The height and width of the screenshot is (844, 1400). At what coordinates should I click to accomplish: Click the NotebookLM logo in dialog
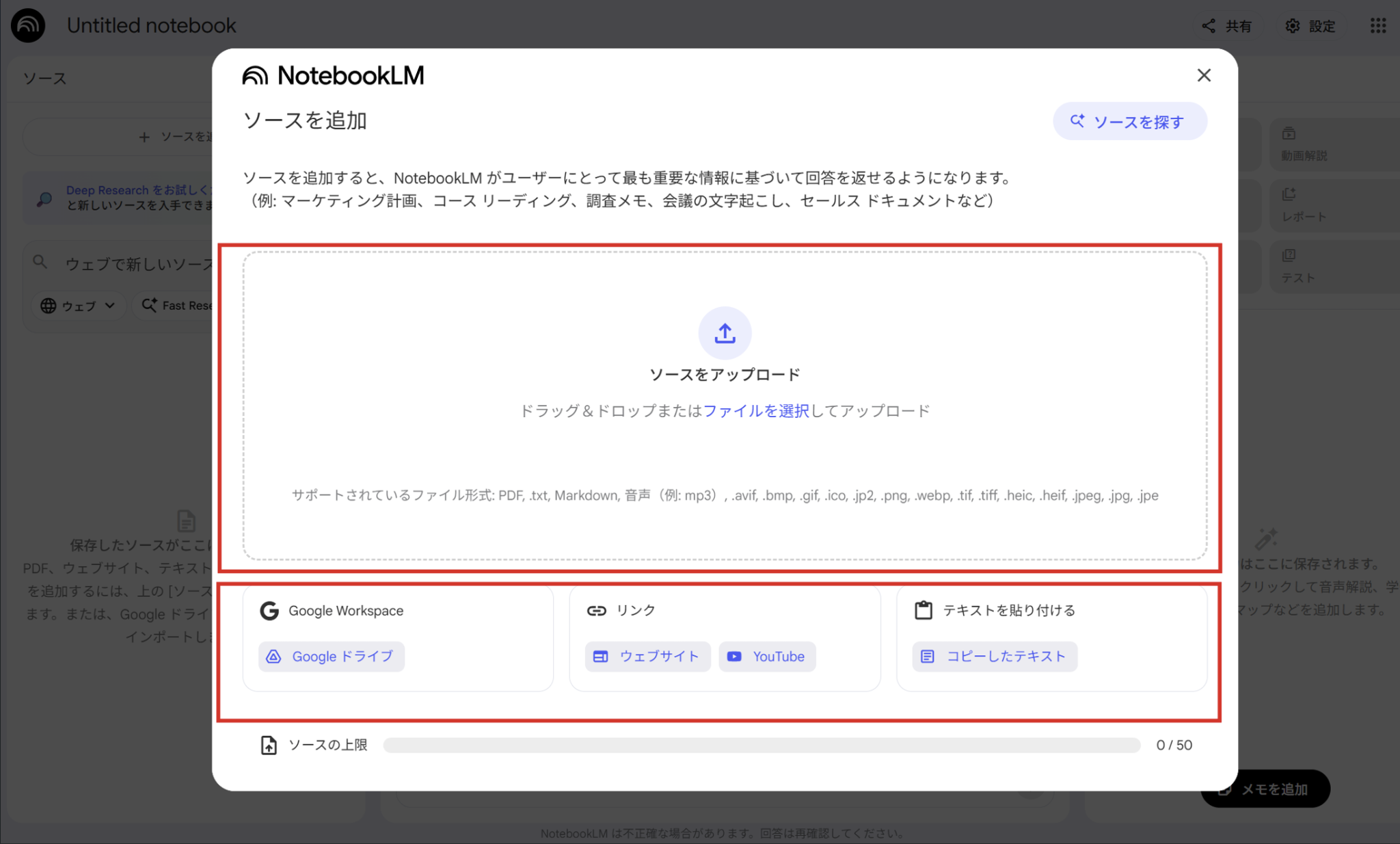point(333,75)
